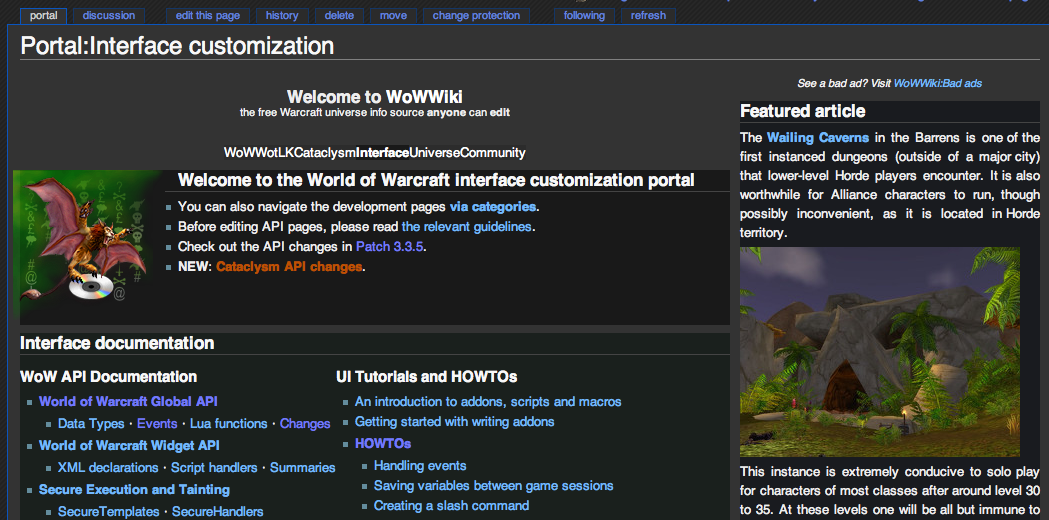Click the following tab
Screen dimensions: 1049x520
(584, 16)
